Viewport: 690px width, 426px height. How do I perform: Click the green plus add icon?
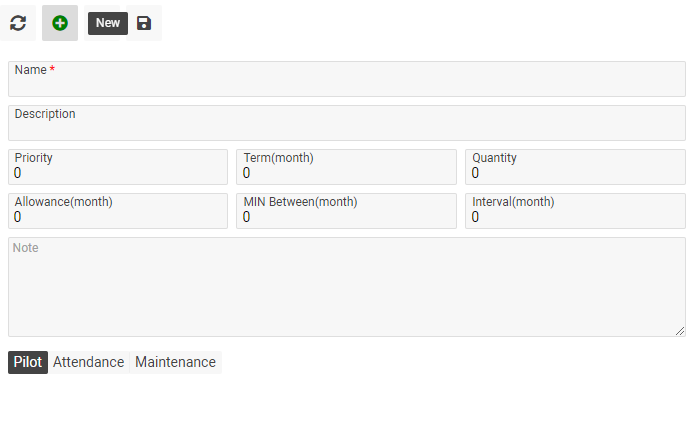click(60, 23)
